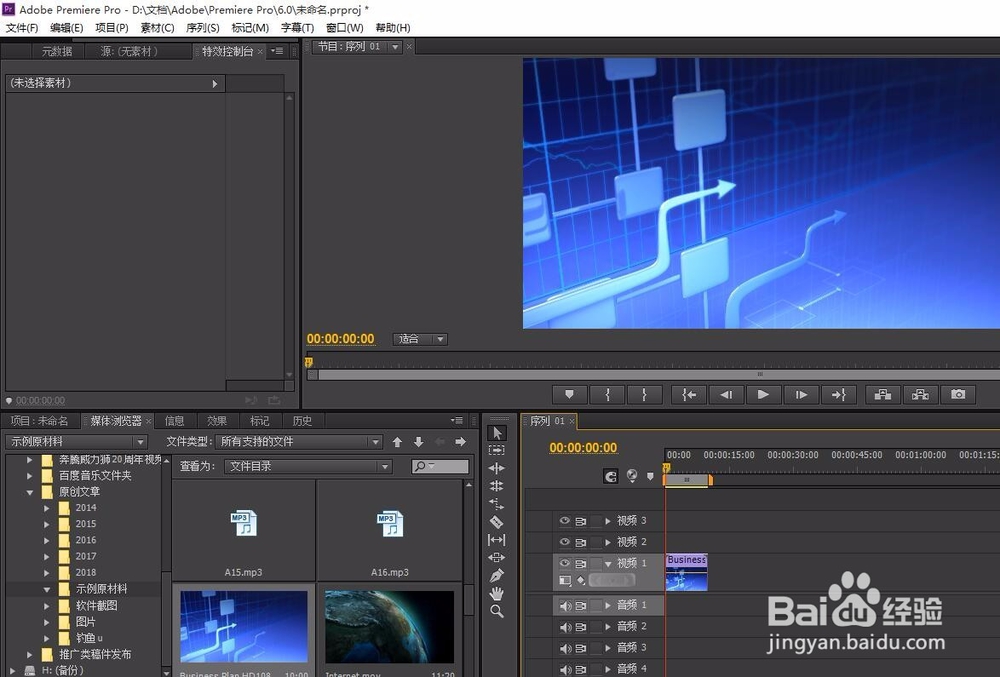Expand the 视频 3 track
Viewport: 1000px width, 677px height.
tap(608, 521)
